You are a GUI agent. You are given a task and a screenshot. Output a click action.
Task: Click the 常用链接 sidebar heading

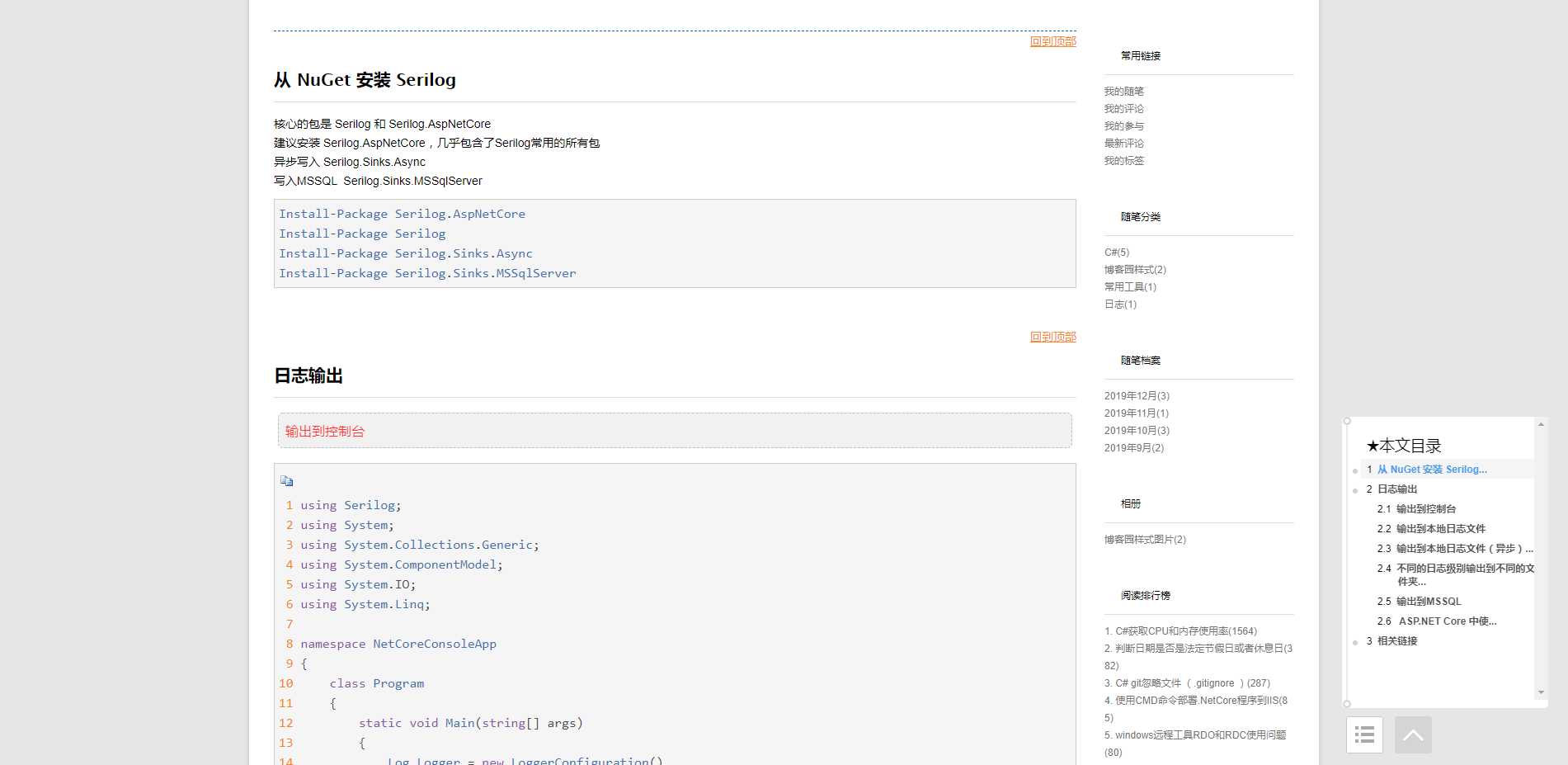click(x=1141, y=56)
